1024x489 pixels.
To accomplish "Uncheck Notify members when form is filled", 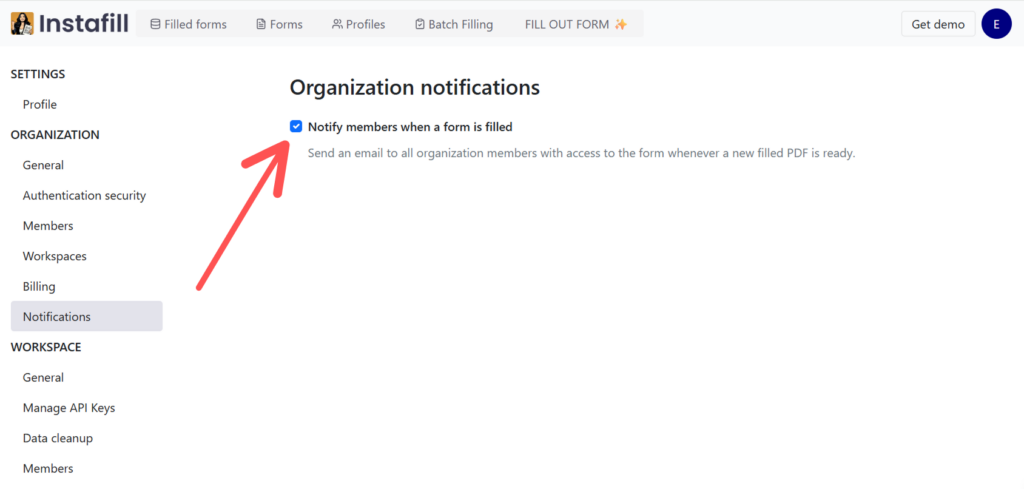I will (296, 127).
